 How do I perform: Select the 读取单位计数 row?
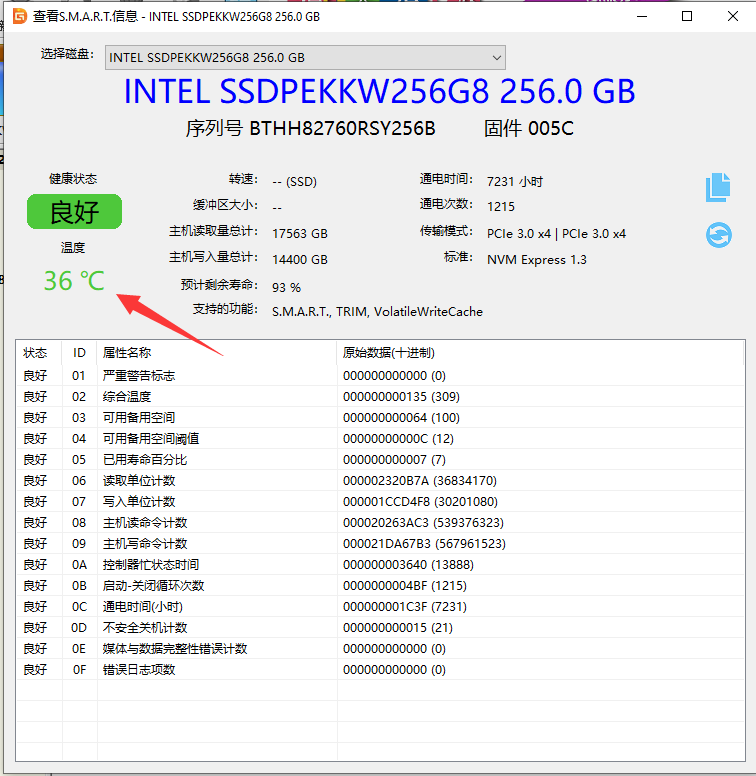tap(380, 481)
